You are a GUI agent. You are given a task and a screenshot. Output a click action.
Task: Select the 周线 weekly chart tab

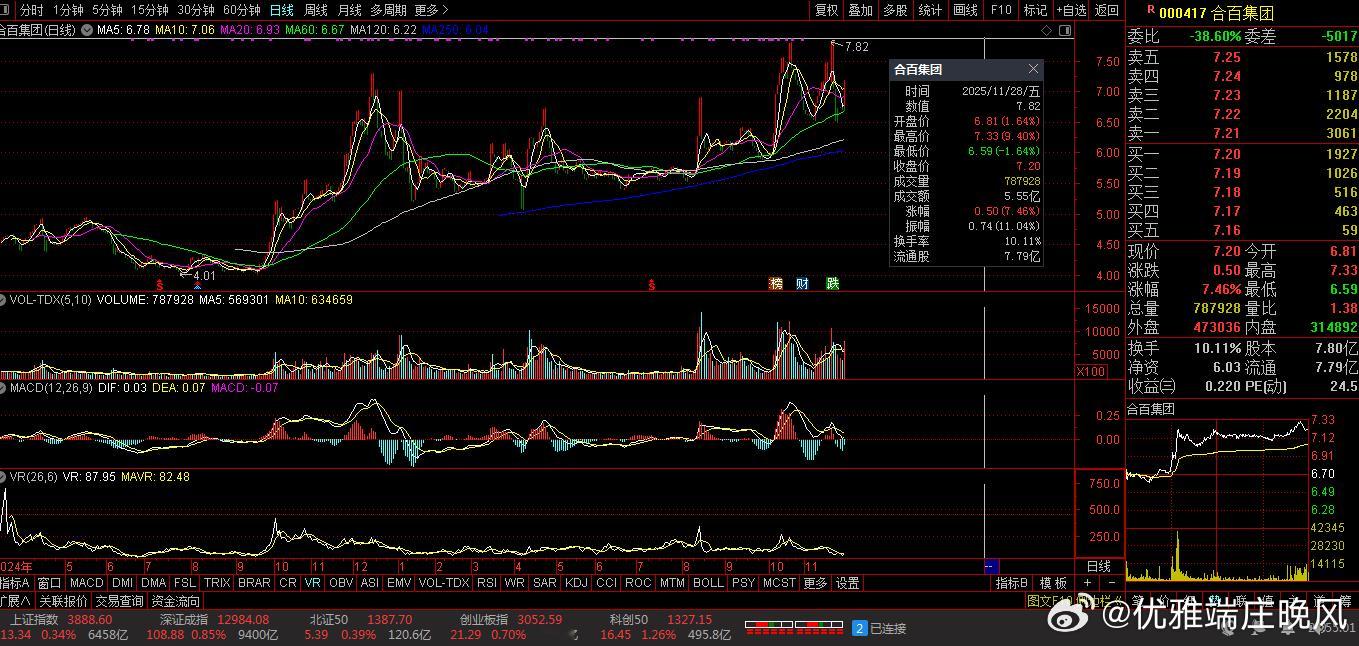pos(315,10)
